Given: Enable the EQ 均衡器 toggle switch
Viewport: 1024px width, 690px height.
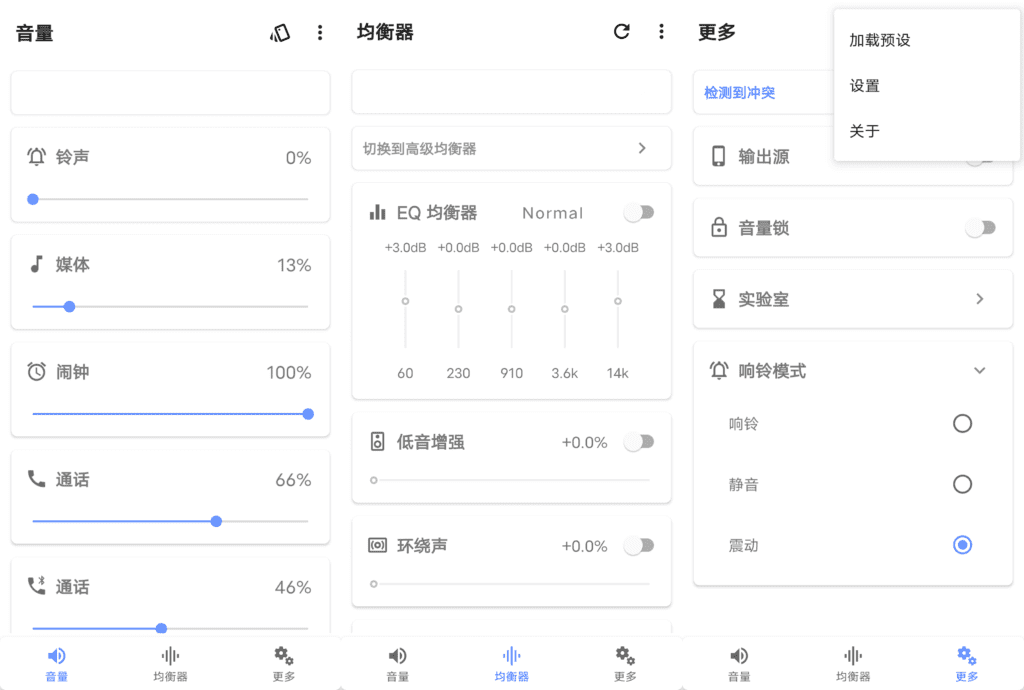Looking at the screenshot, I should coord(638,212).
